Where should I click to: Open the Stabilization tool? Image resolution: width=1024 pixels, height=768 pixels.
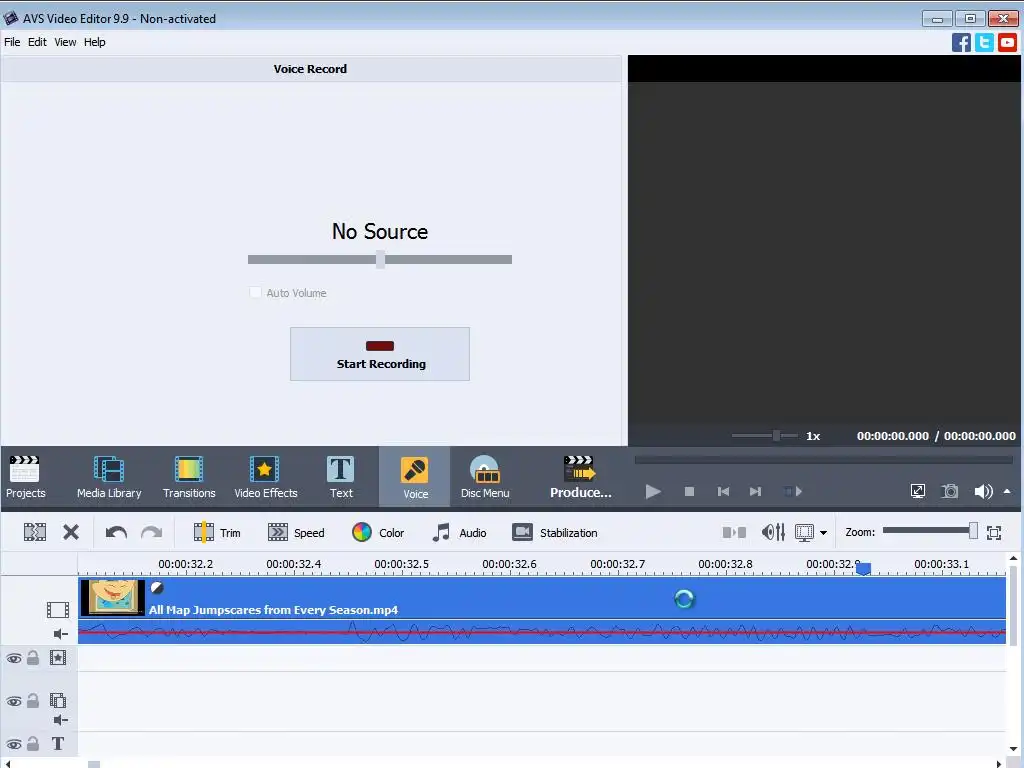[554, 532]
